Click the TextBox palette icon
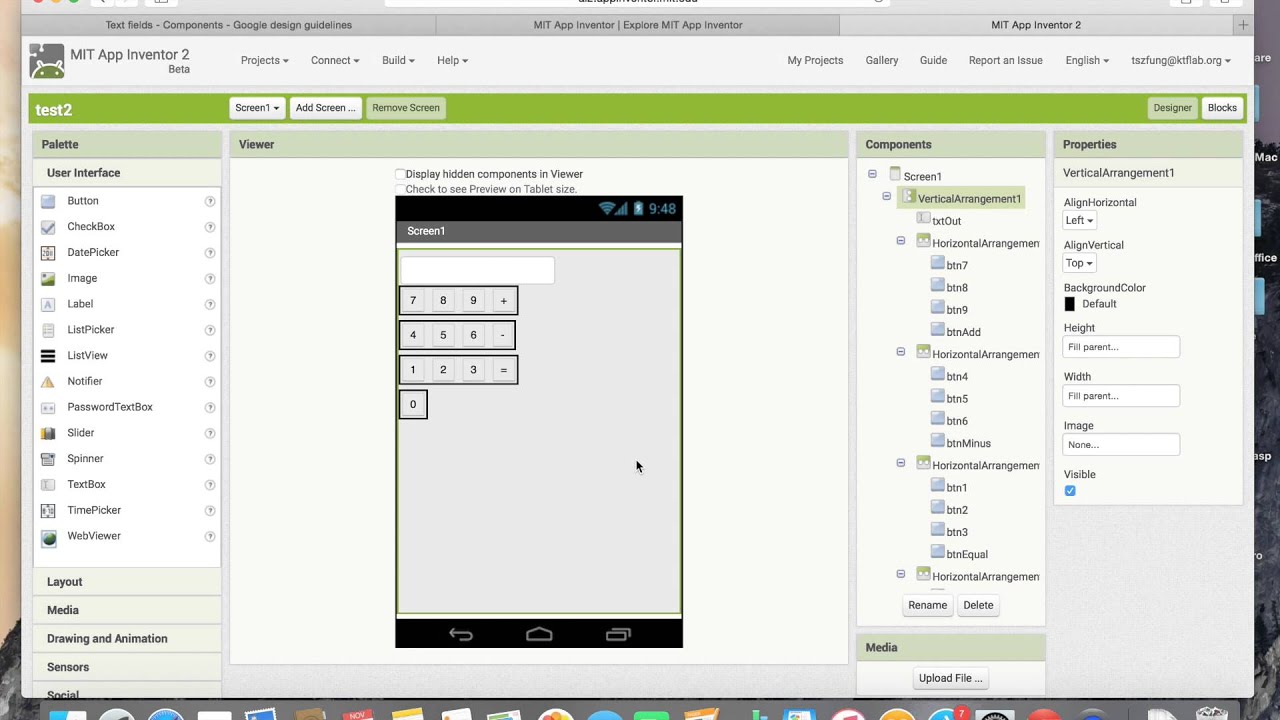Viewport: 1280px width, 720px height. pyautogui.click(x=48, y=484)
